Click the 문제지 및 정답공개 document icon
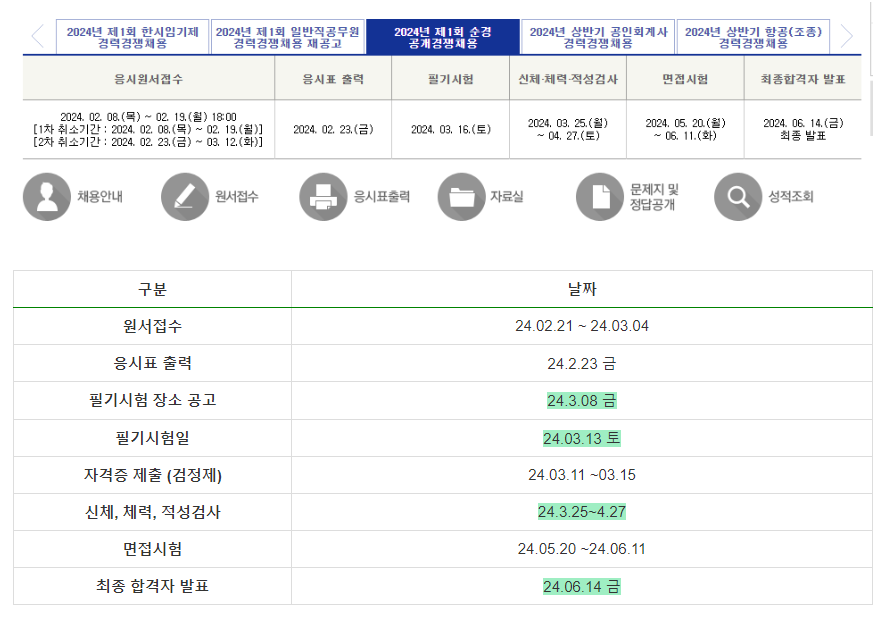The image size is (896, 628). tap(600, 197)
